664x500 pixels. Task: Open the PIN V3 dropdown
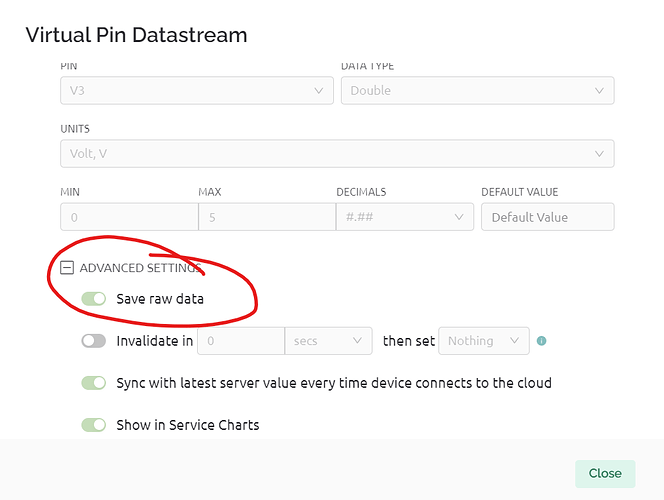pyautogui.click(x=197, y=91)
